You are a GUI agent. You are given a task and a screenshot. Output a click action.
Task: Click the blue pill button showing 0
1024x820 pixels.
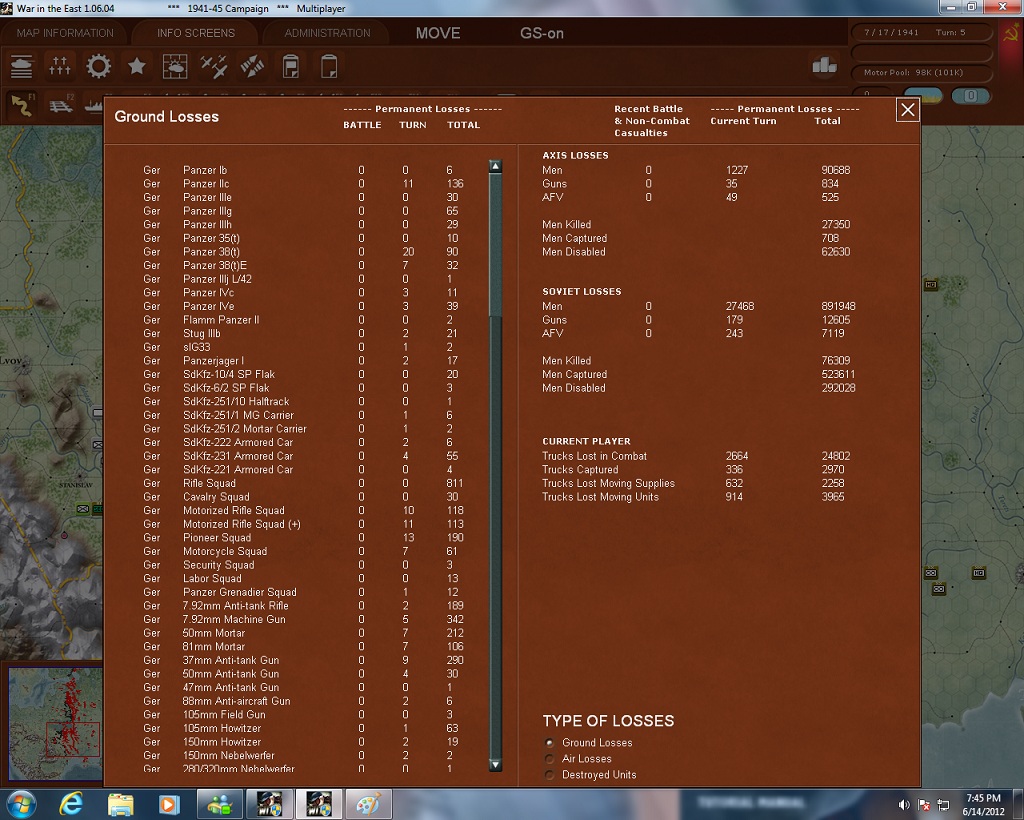point(971,96)
